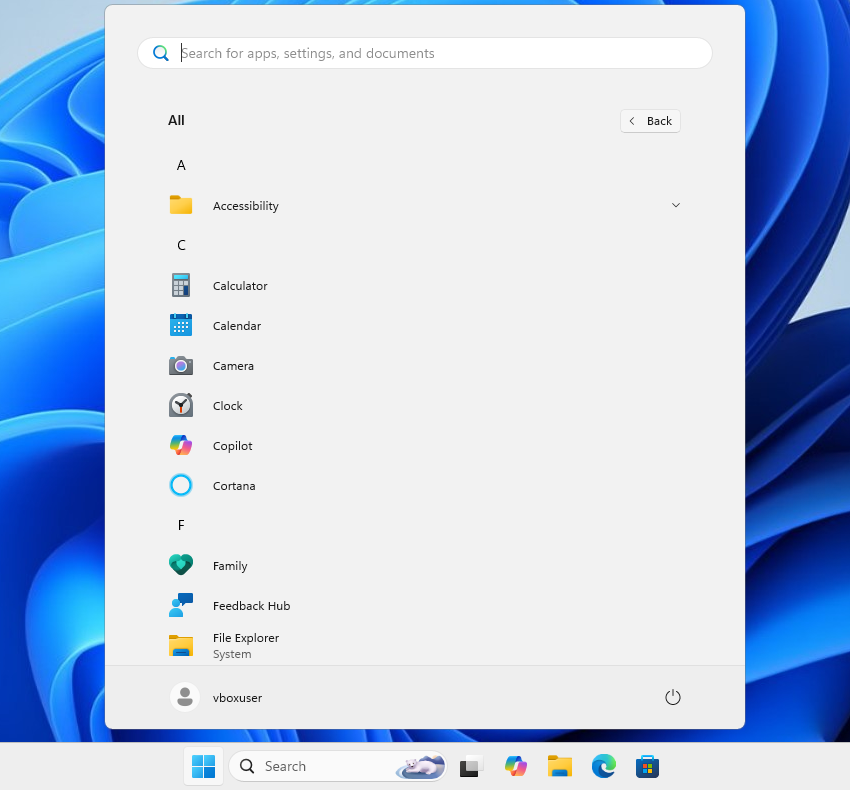
Task: Click the Windows Start button on taskbar
Action: (203, 766)
